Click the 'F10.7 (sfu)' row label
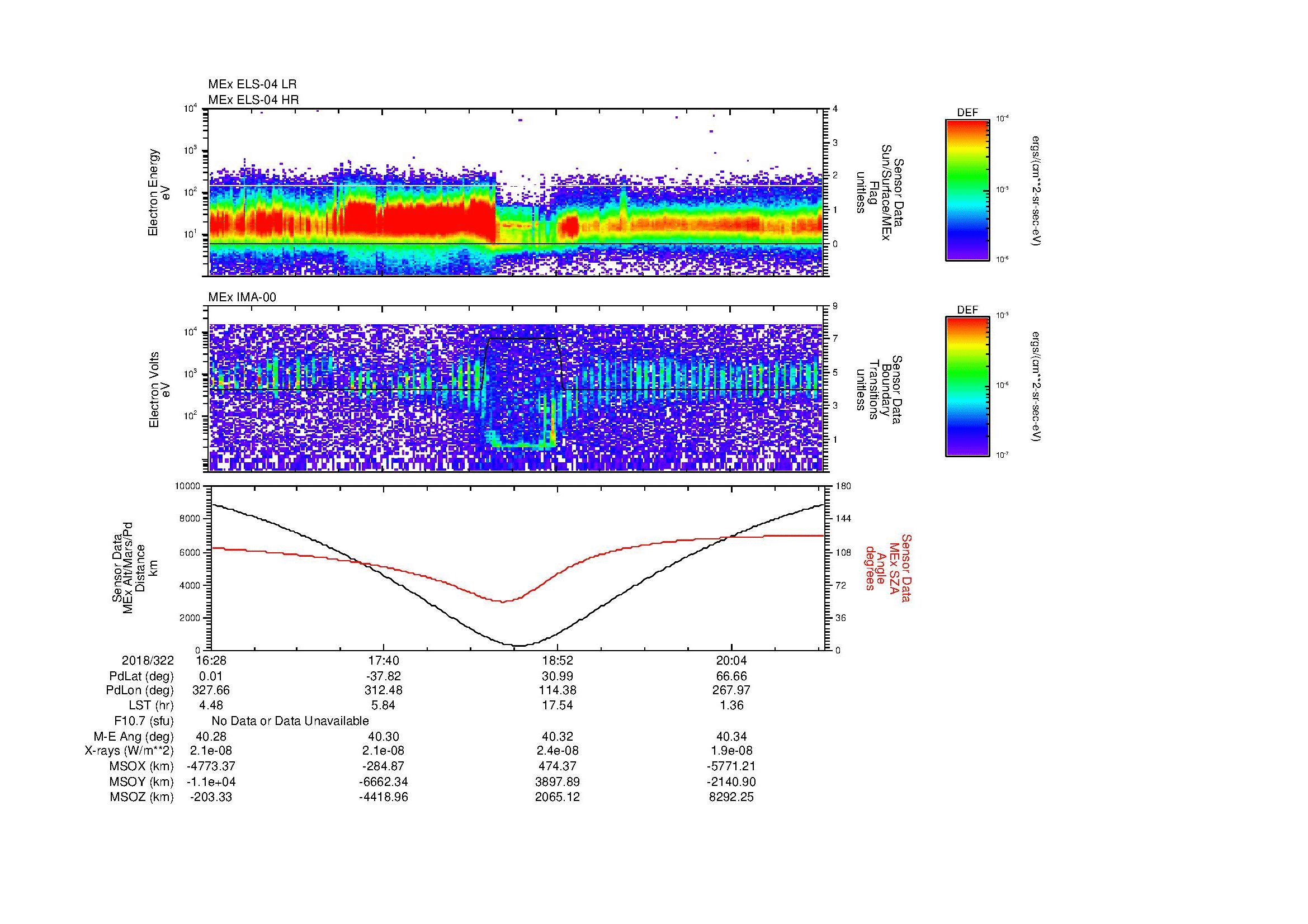Screen dimensions: 1308x924 pyautogui.click(x=144, y=721)
